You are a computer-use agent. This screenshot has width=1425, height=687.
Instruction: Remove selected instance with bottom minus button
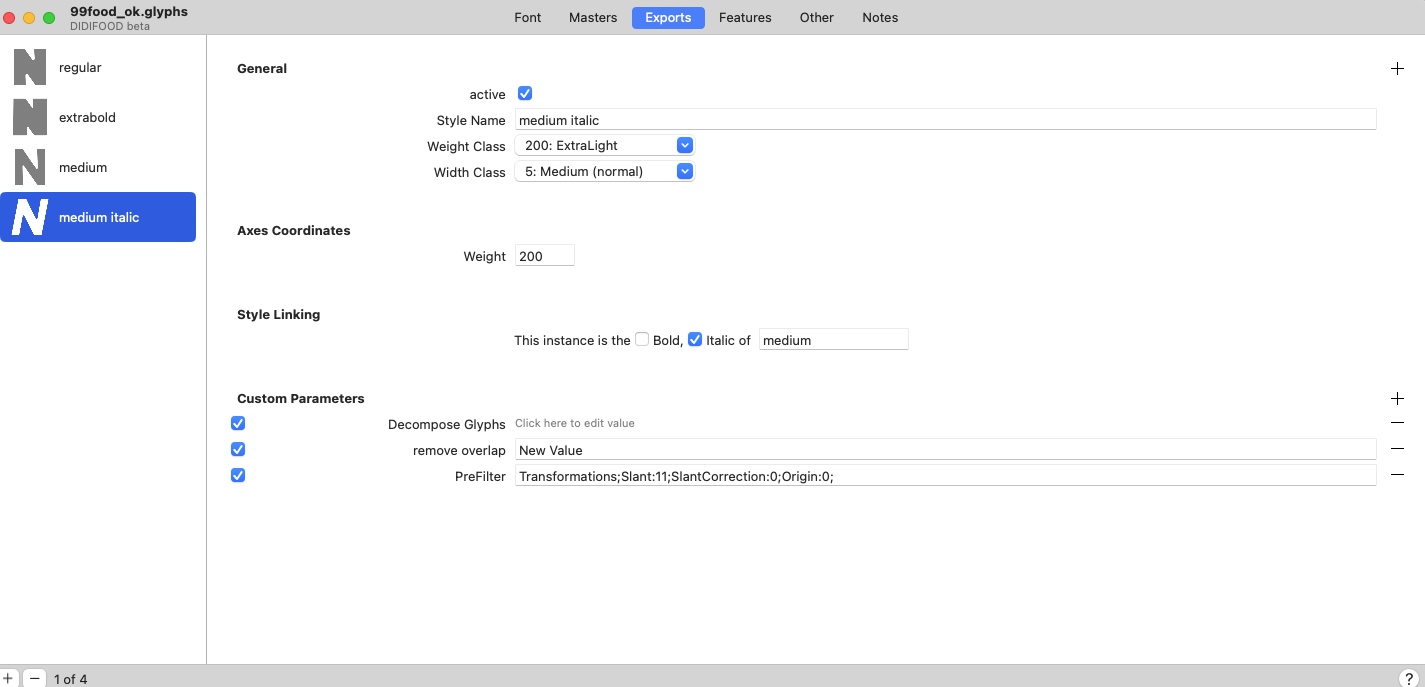tap(34, 678)
